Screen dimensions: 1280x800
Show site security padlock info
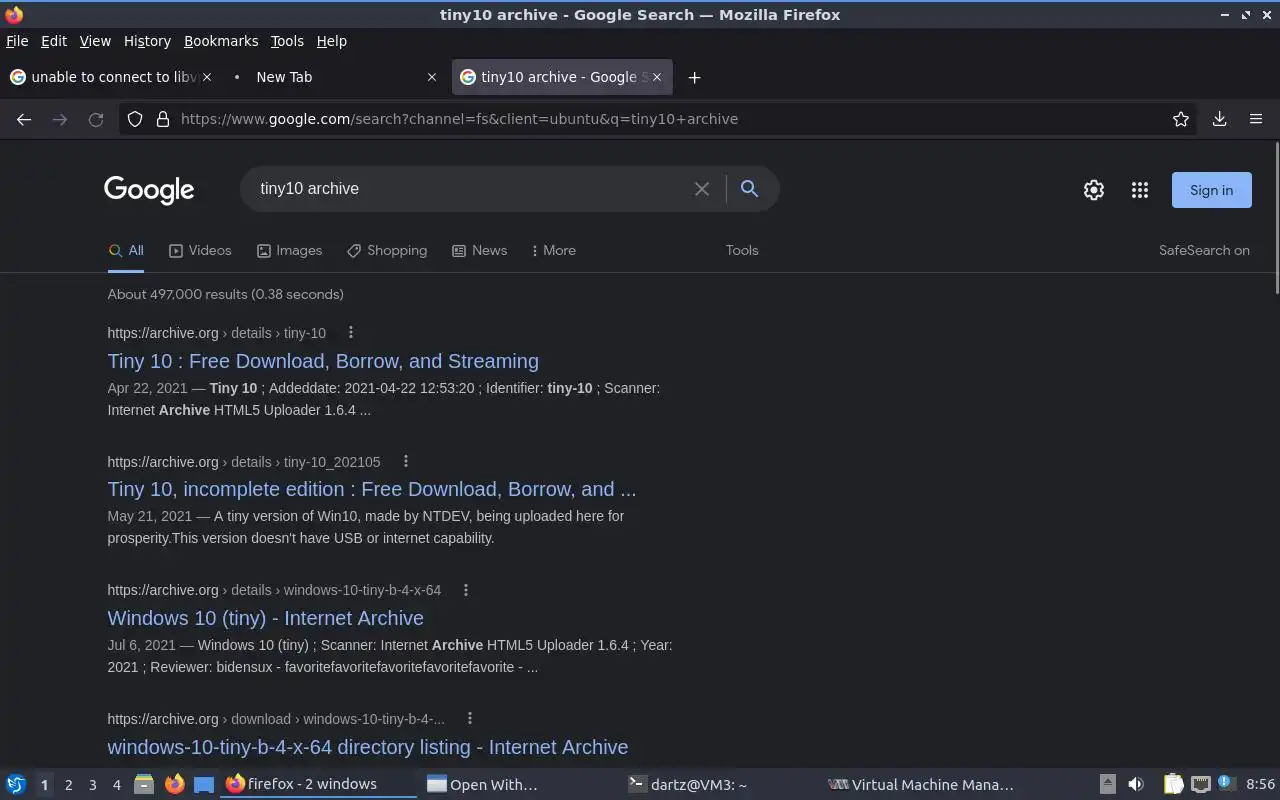click(x=163, y=119)
